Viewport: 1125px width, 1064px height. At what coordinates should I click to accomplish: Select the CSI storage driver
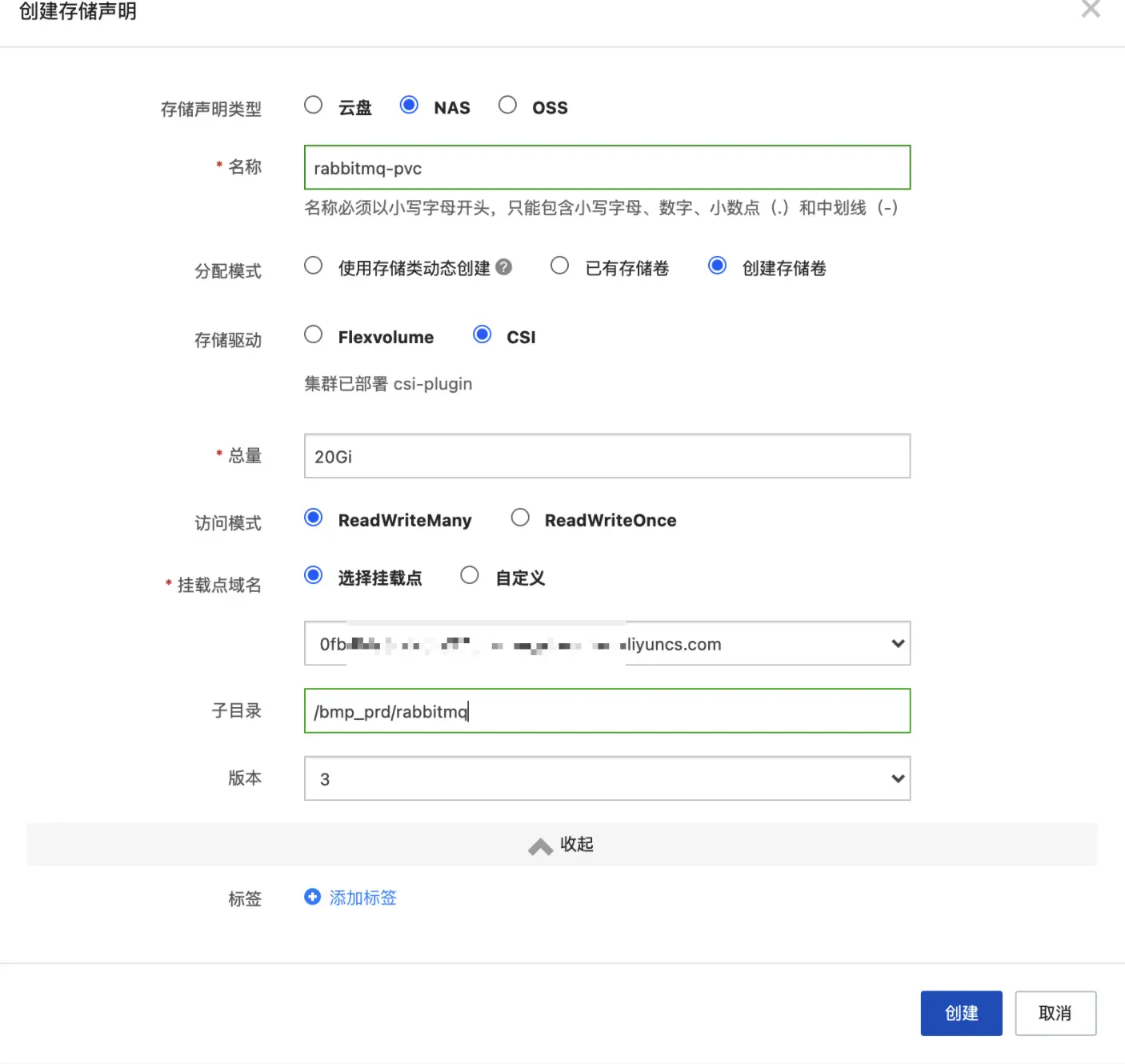tap(482, 334)
